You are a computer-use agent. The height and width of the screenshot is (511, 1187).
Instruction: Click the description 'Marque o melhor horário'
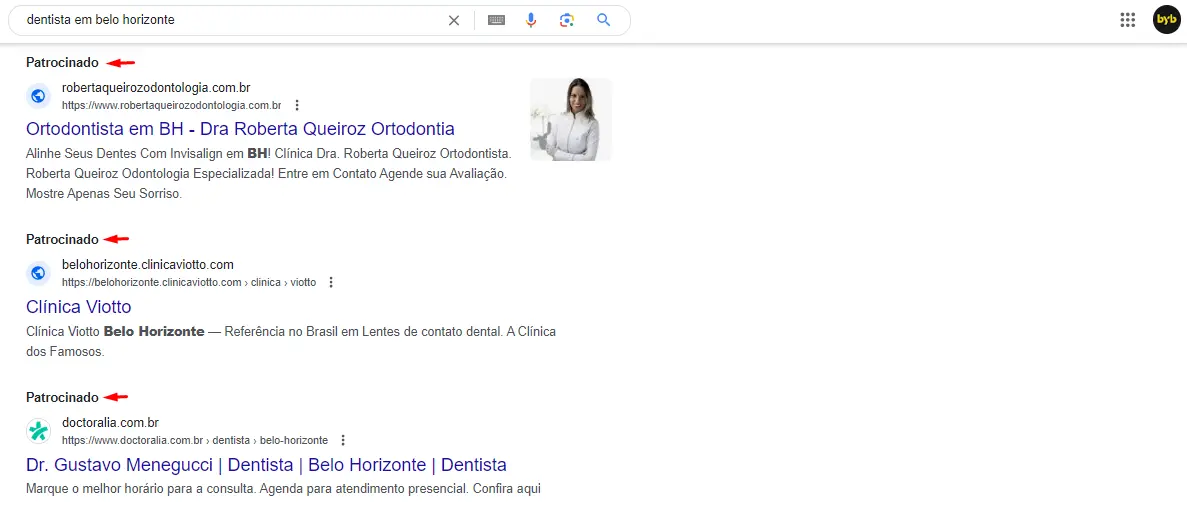(283, 488)
